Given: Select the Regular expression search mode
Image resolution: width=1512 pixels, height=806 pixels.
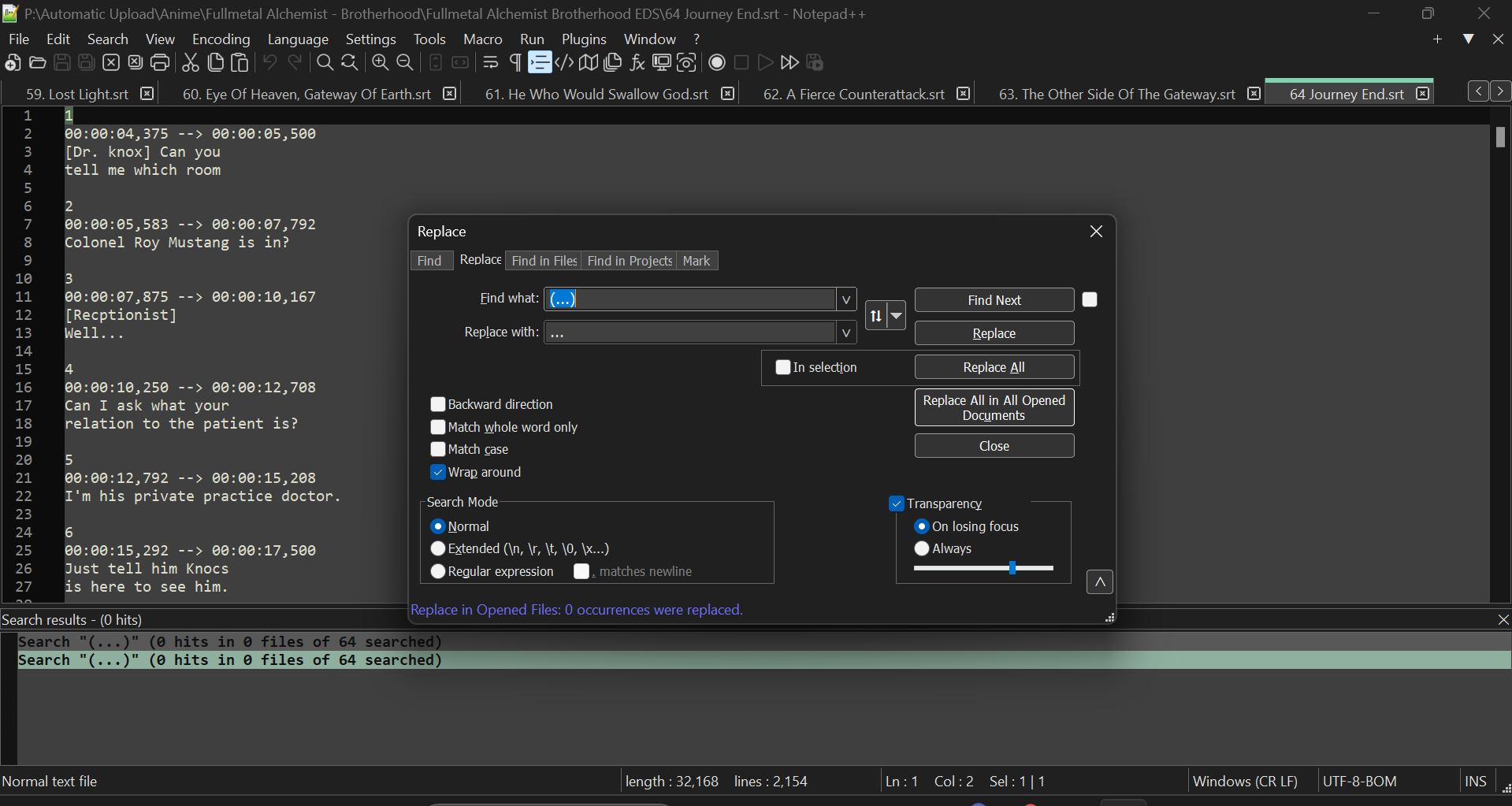Looking at the screenshot, I should (438, 571).
